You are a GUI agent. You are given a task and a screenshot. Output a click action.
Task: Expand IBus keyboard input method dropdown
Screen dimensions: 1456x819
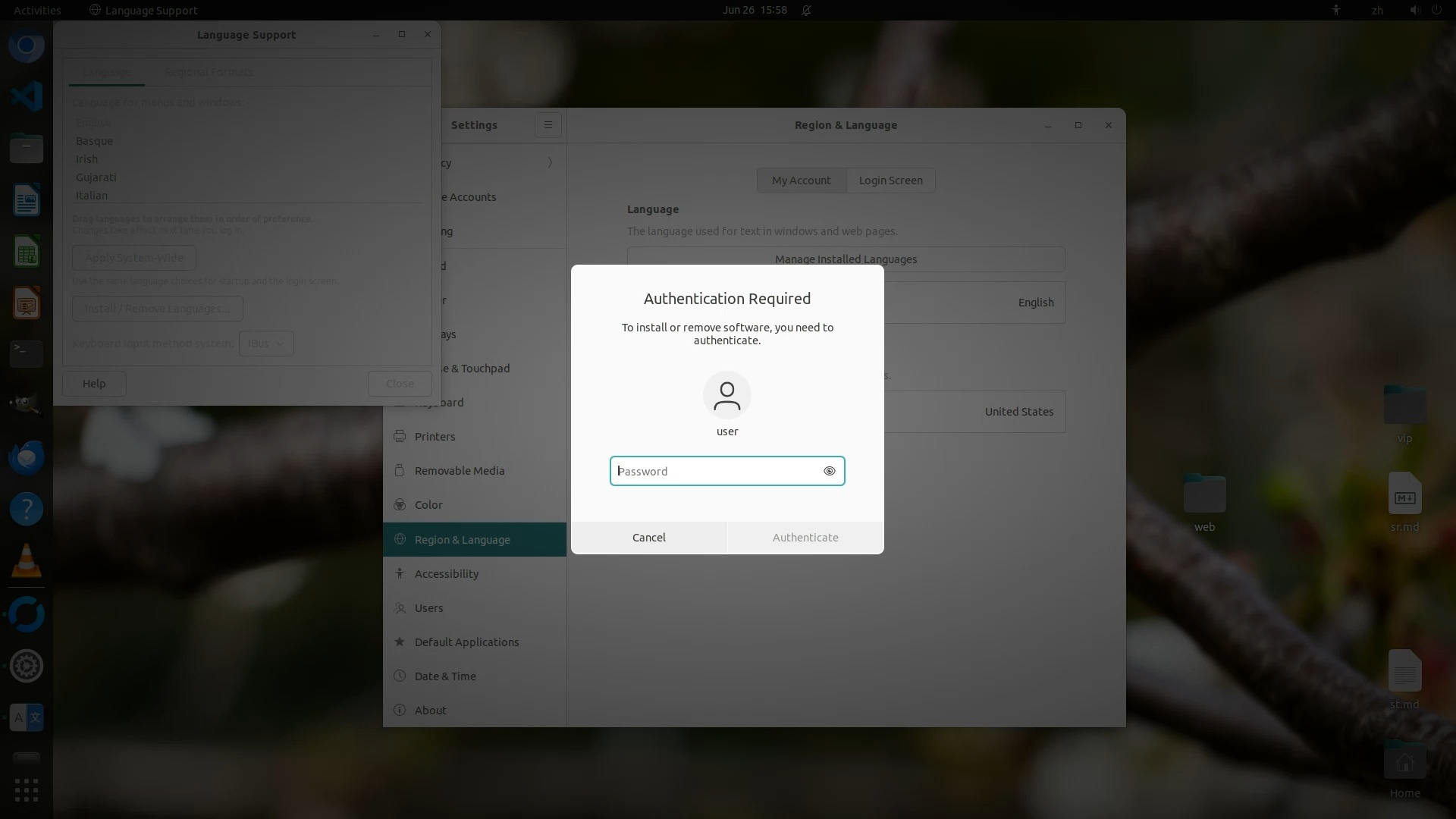pos(266,344)
